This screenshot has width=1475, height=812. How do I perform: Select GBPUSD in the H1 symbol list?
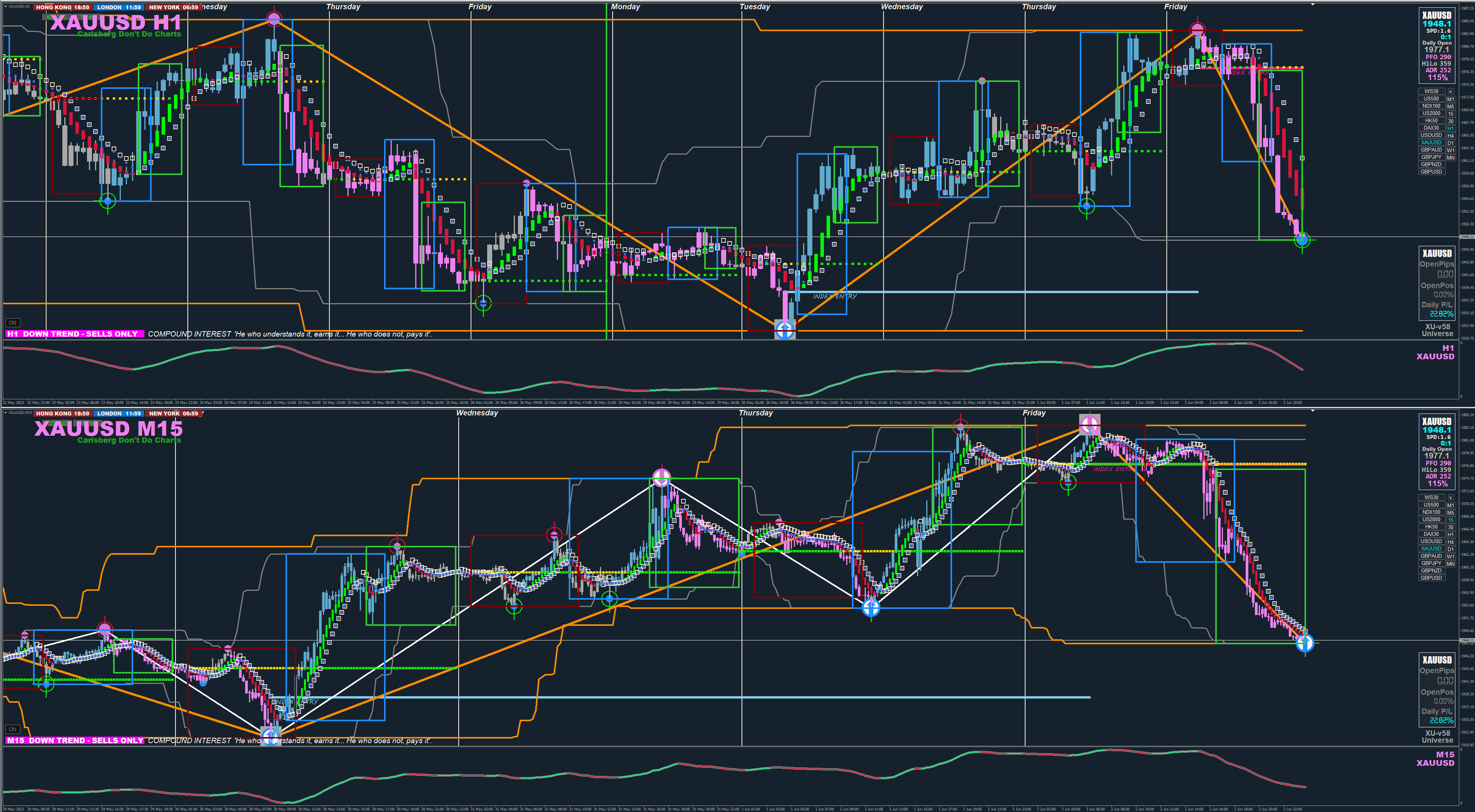[1431, 172]
